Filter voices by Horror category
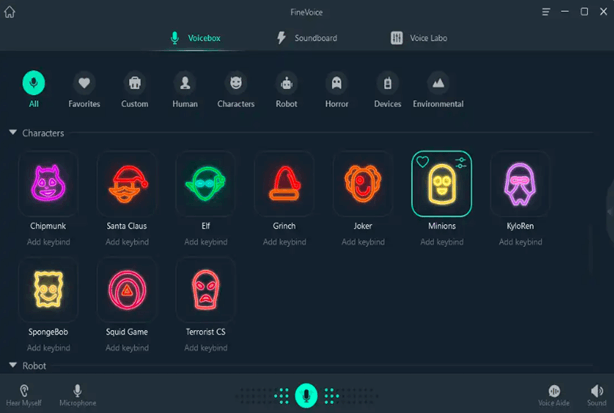 337,83
